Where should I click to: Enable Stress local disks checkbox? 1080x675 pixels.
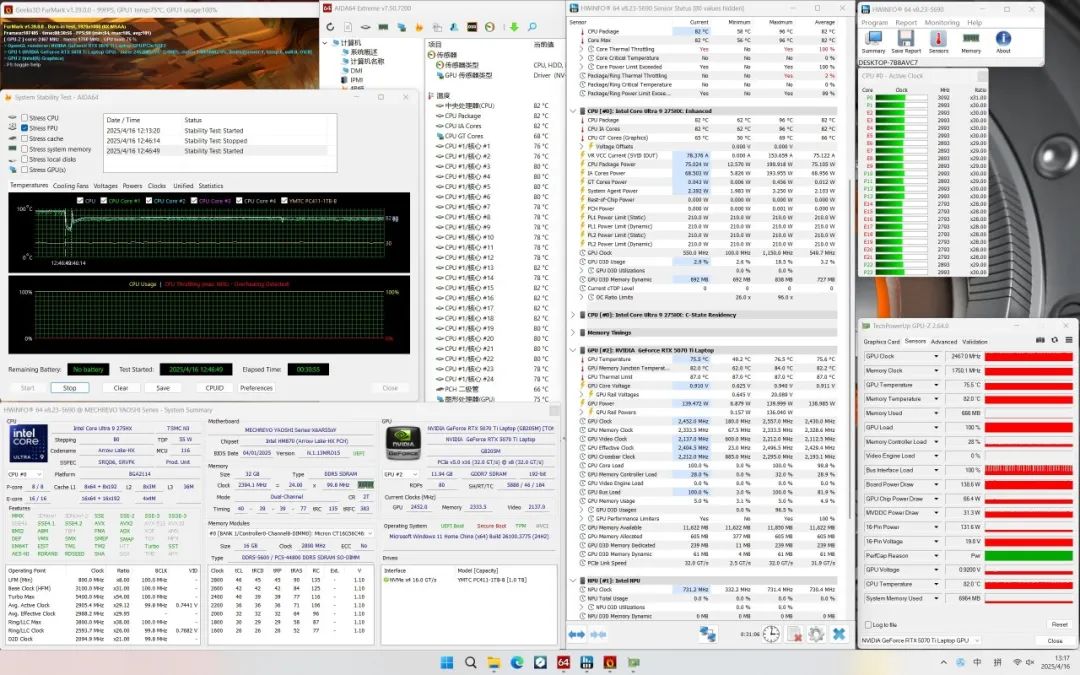tap(25, 159)
